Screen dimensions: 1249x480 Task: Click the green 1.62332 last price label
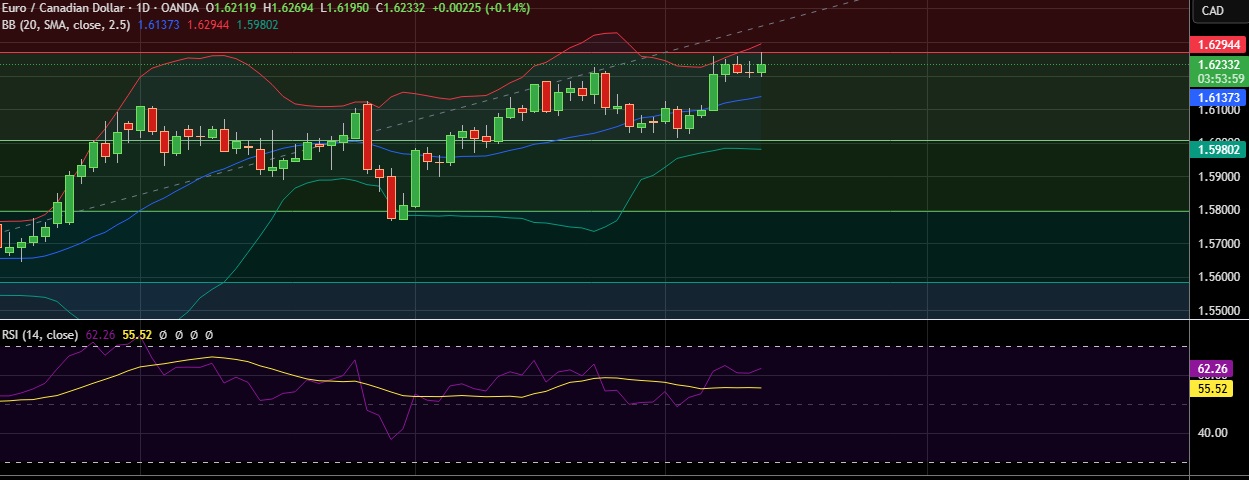click(x=1218, y=65)
